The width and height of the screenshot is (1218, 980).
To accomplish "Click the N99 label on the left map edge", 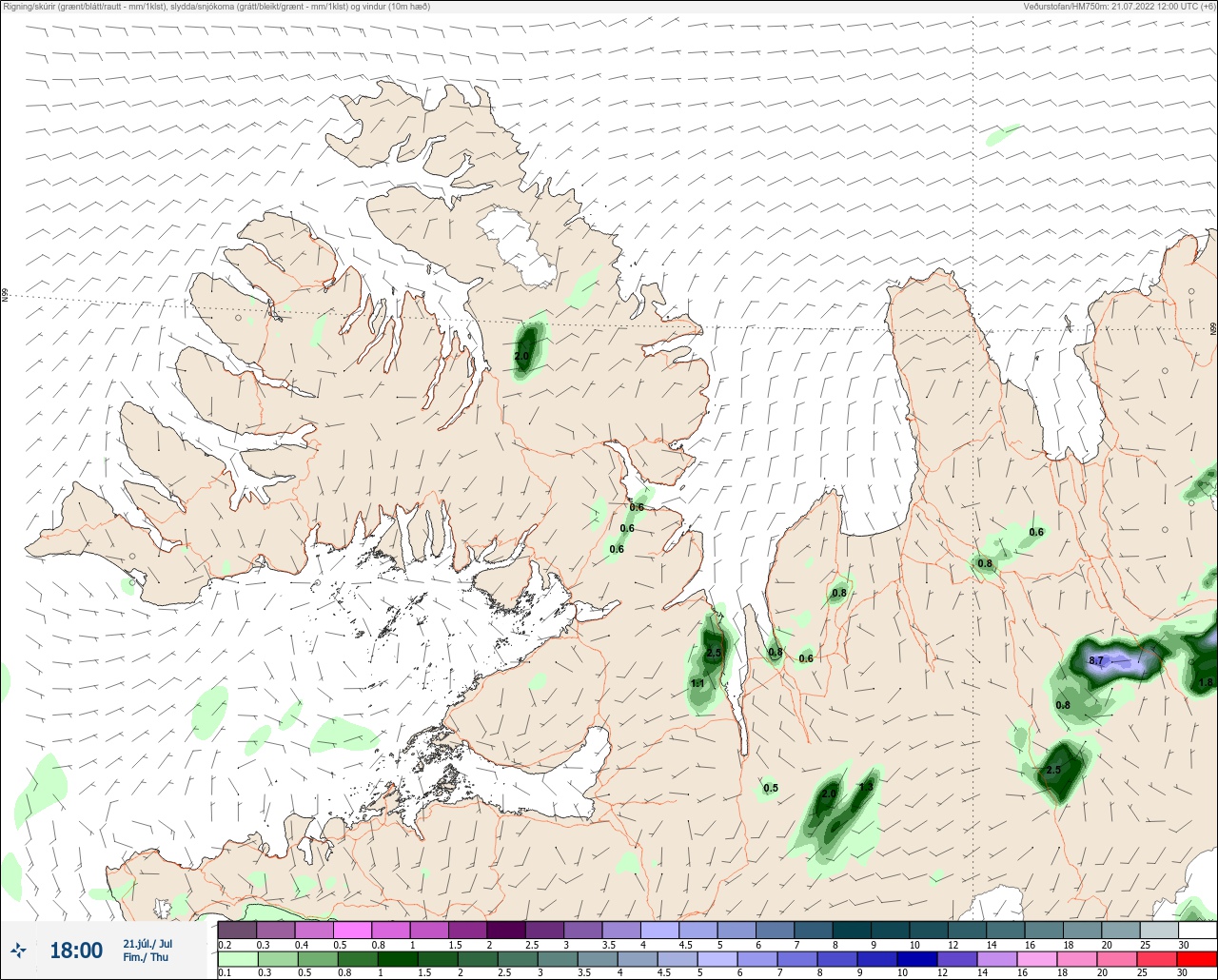I will [x=5, y=296].
